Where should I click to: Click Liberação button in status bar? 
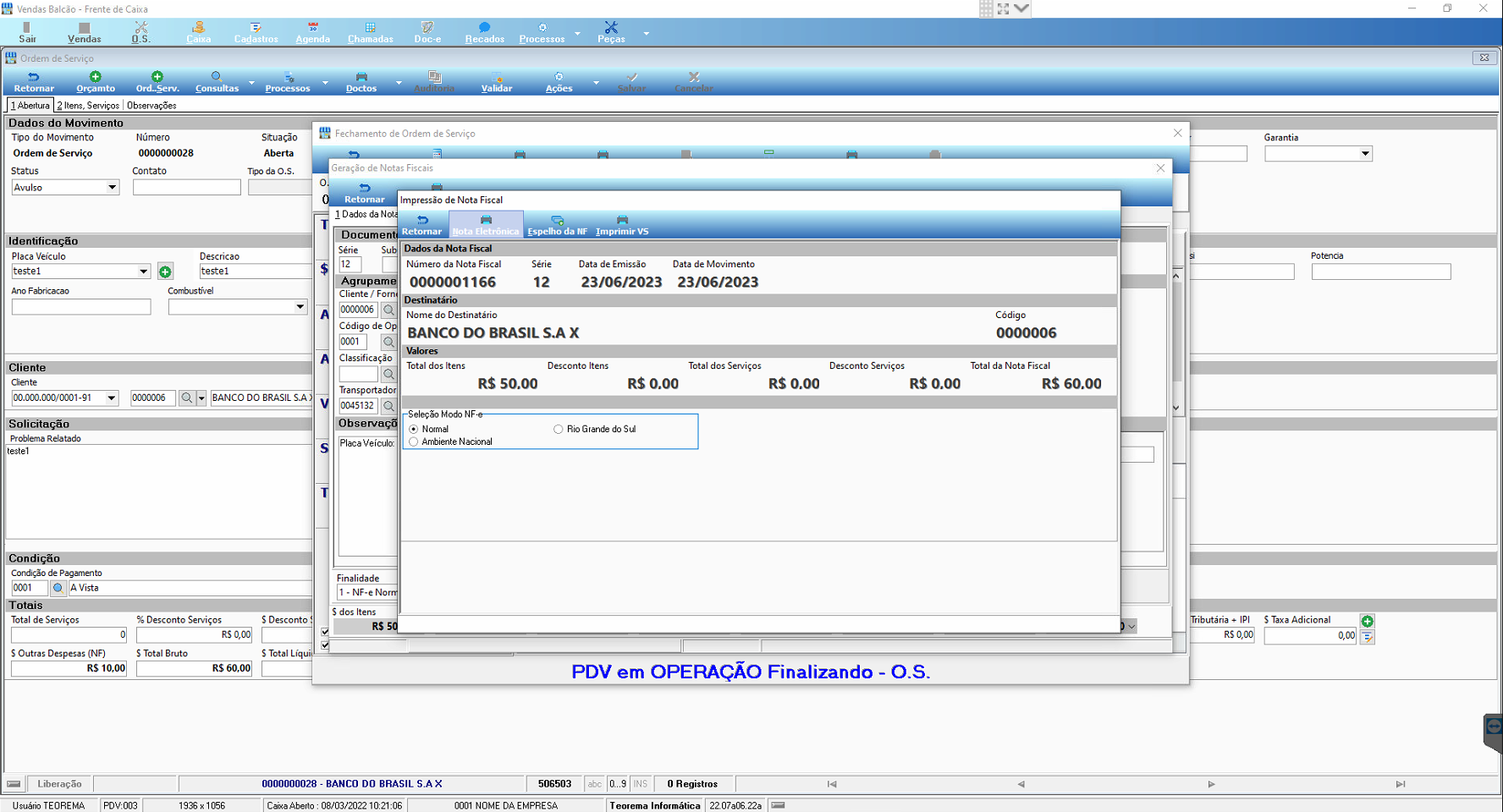click(x=59, y=784)
